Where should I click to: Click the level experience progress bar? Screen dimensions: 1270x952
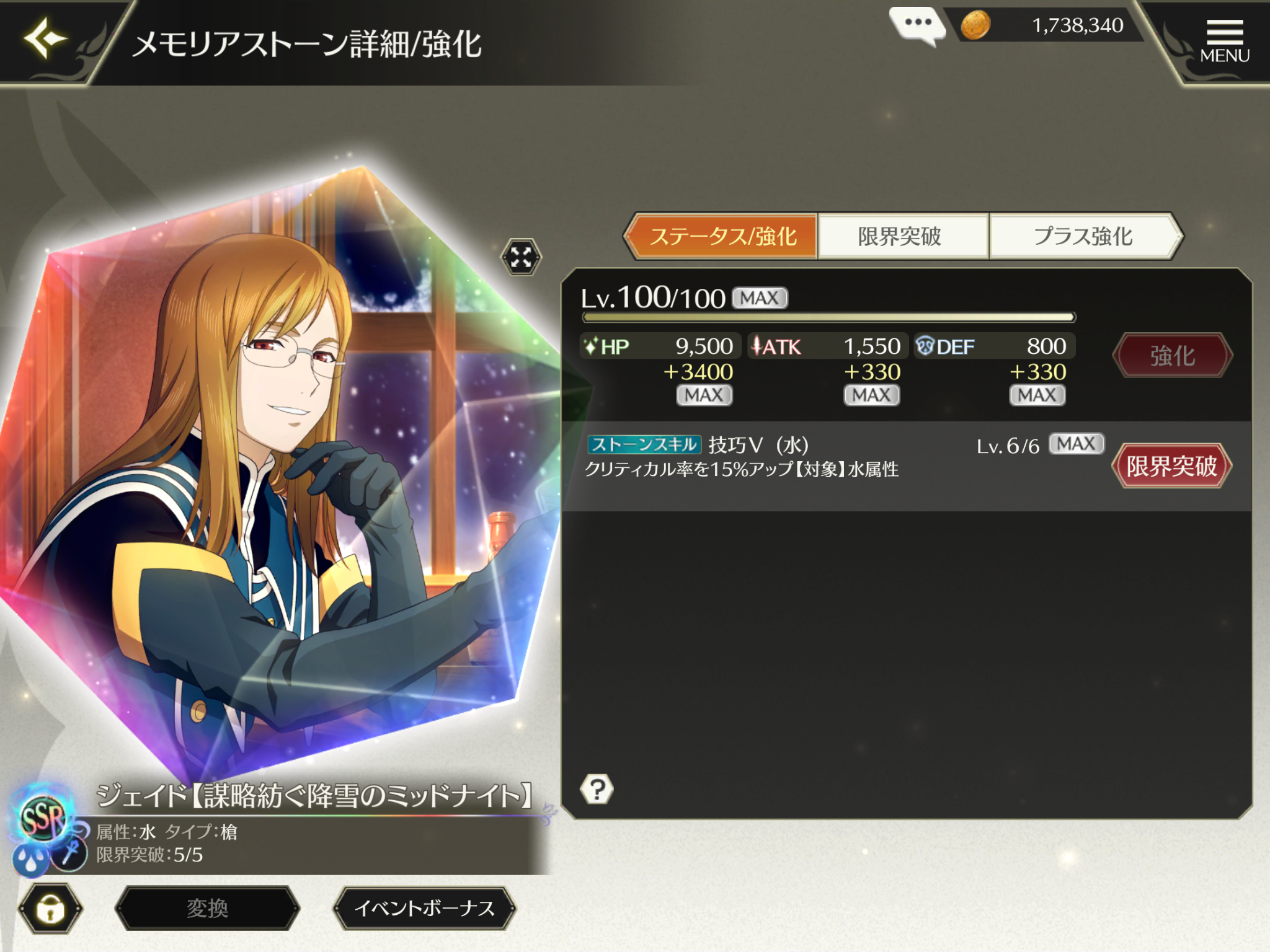828,317
